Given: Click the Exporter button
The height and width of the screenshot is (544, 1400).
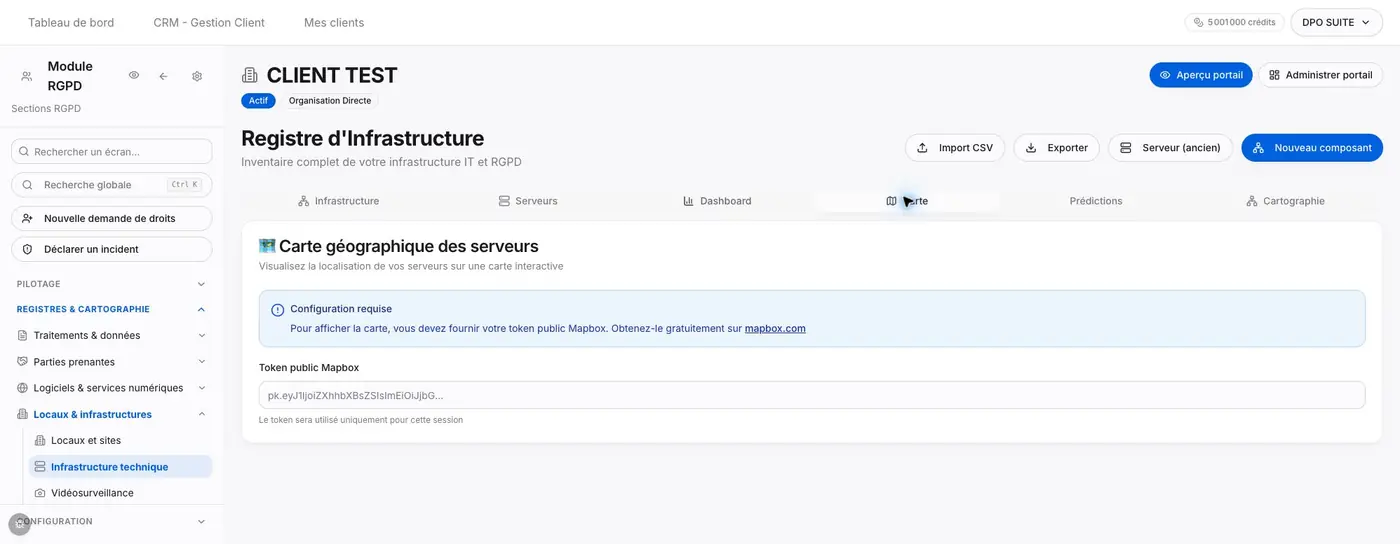Looking at the screenshot, I should point(1056,148).
